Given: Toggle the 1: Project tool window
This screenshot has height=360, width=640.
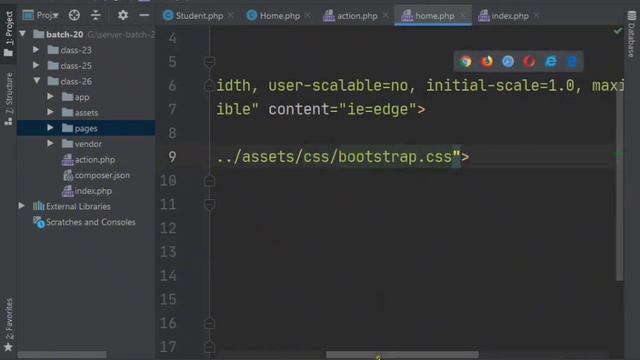Looking at the screenshot, I should [8, 33].
